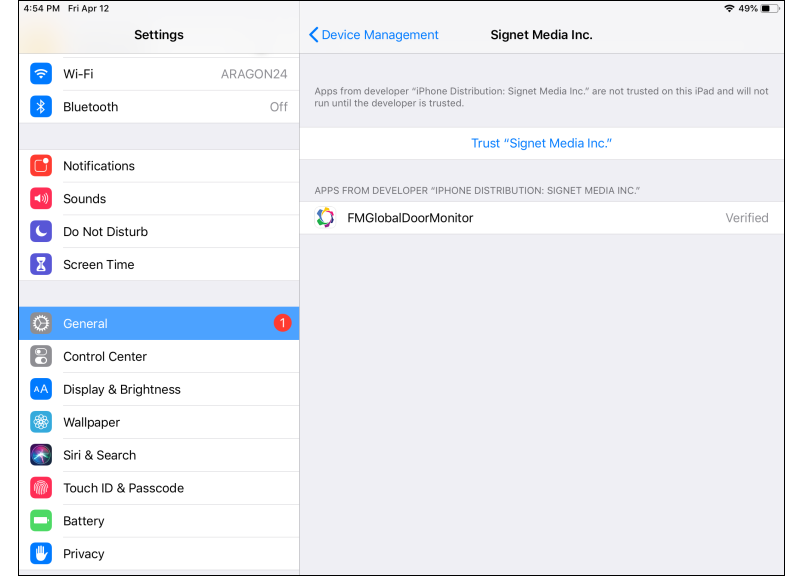
Task: Open Privacy settings
Action: pos(84,554)
